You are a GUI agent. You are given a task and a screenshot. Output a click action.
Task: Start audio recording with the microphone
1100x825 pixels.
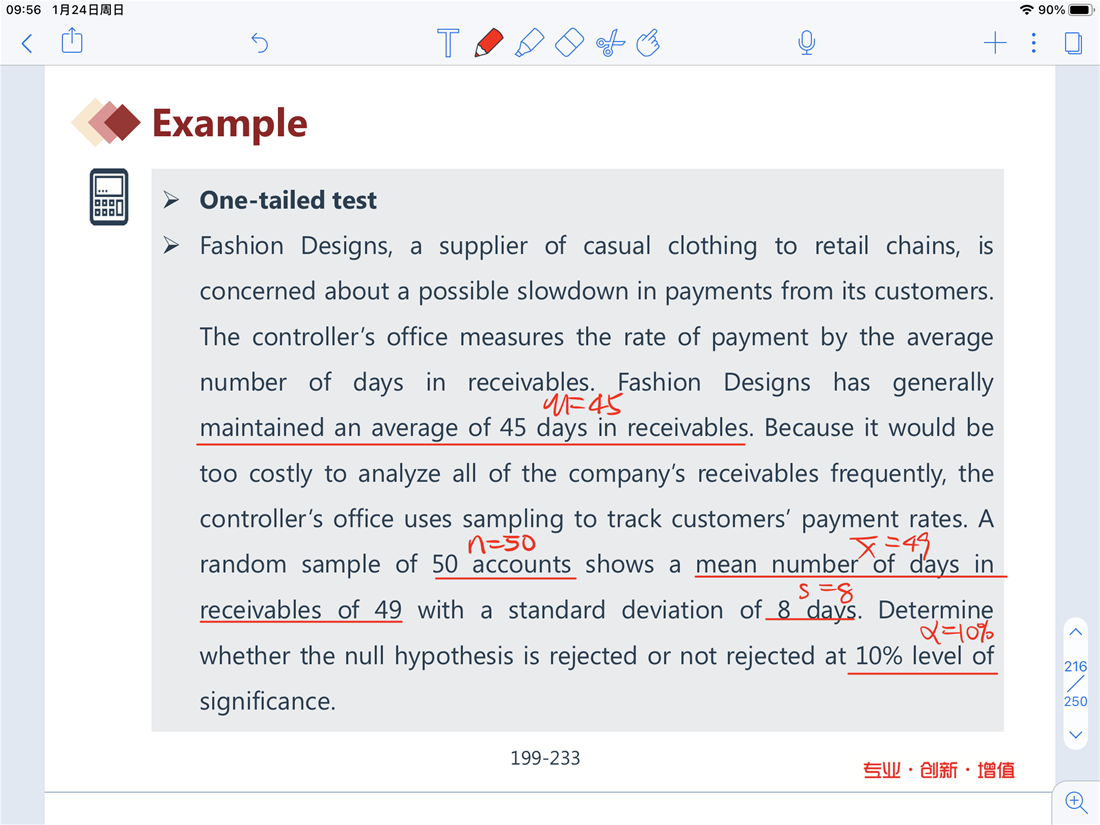(807, 43)
